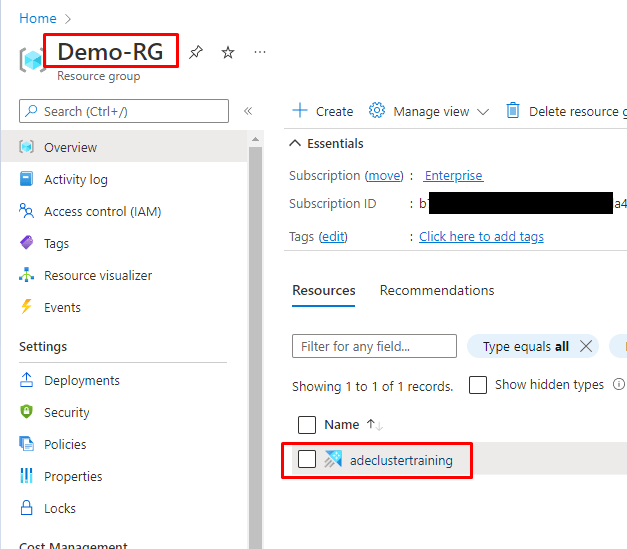The height and width of the screenshot is (549, 627).
Task: Collapse the sidebar using the double chevron
Action: point(248,111)
